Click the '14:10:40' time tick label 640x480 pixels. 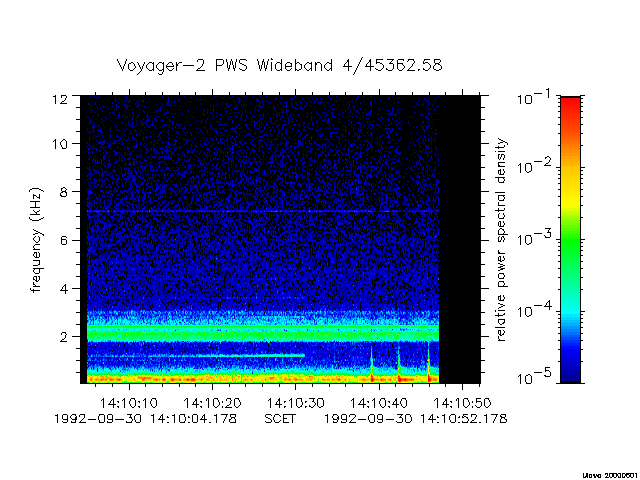pos(379,403)
